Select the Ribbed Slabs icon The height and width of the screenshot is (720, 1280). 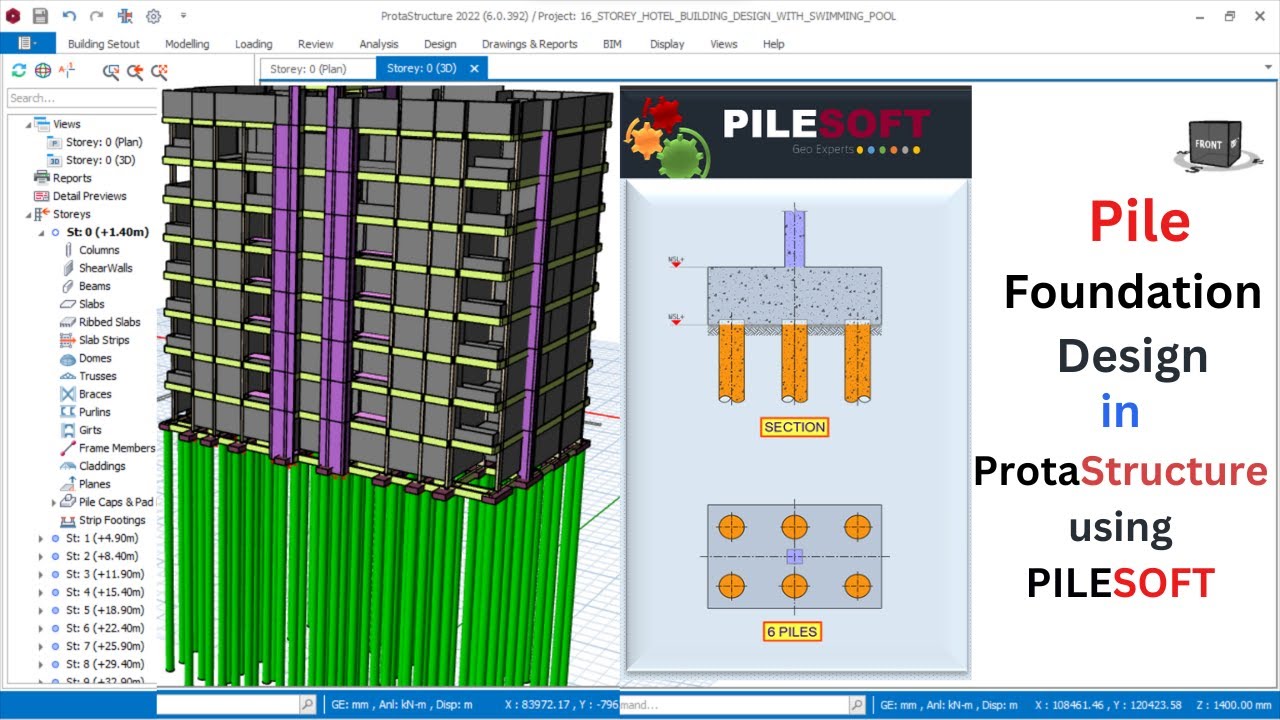click(x=68, y=322)
